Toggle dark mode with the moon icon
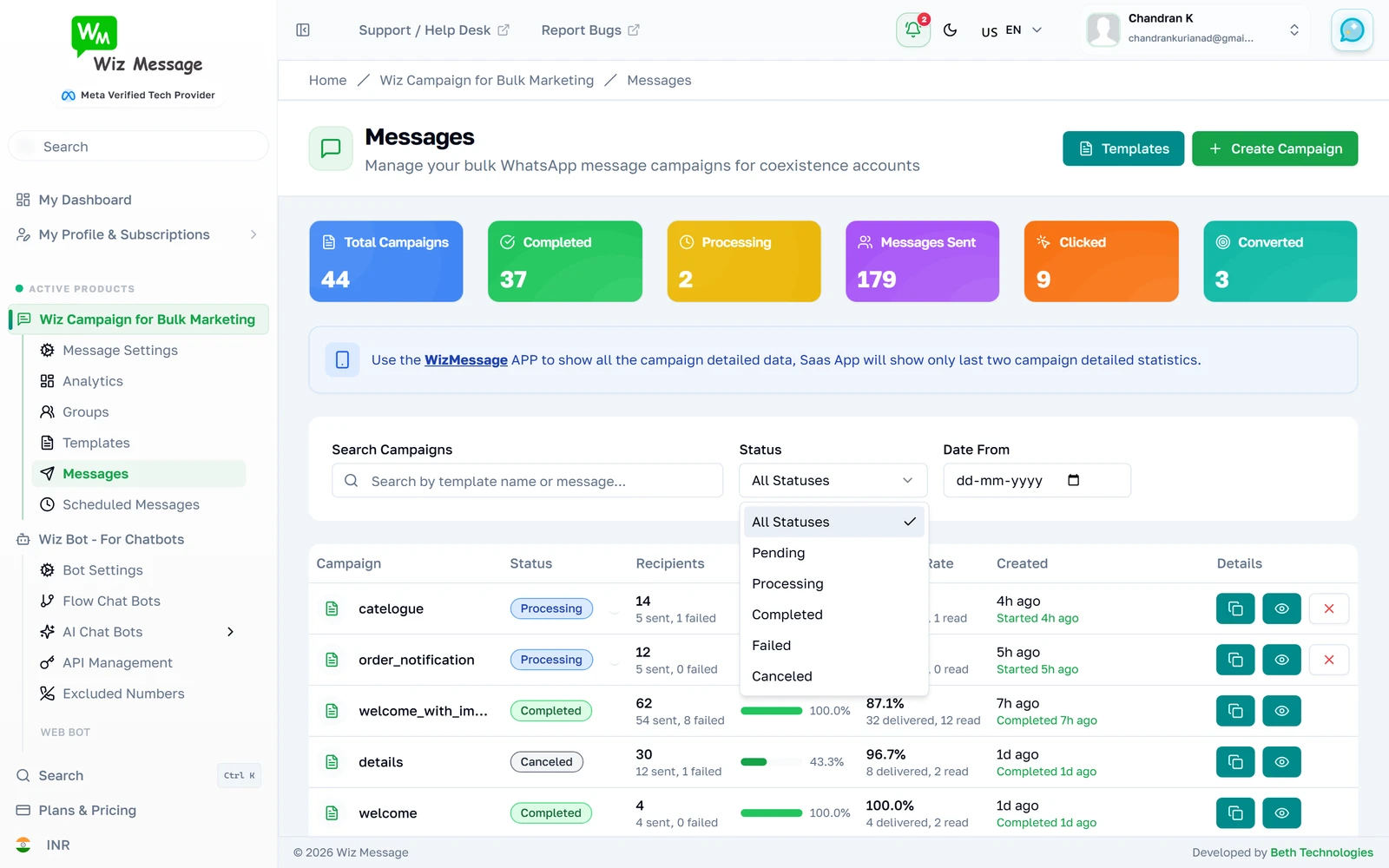This screenshot has height=868, width=1389. pyautogui.click(x=951, y=30)
